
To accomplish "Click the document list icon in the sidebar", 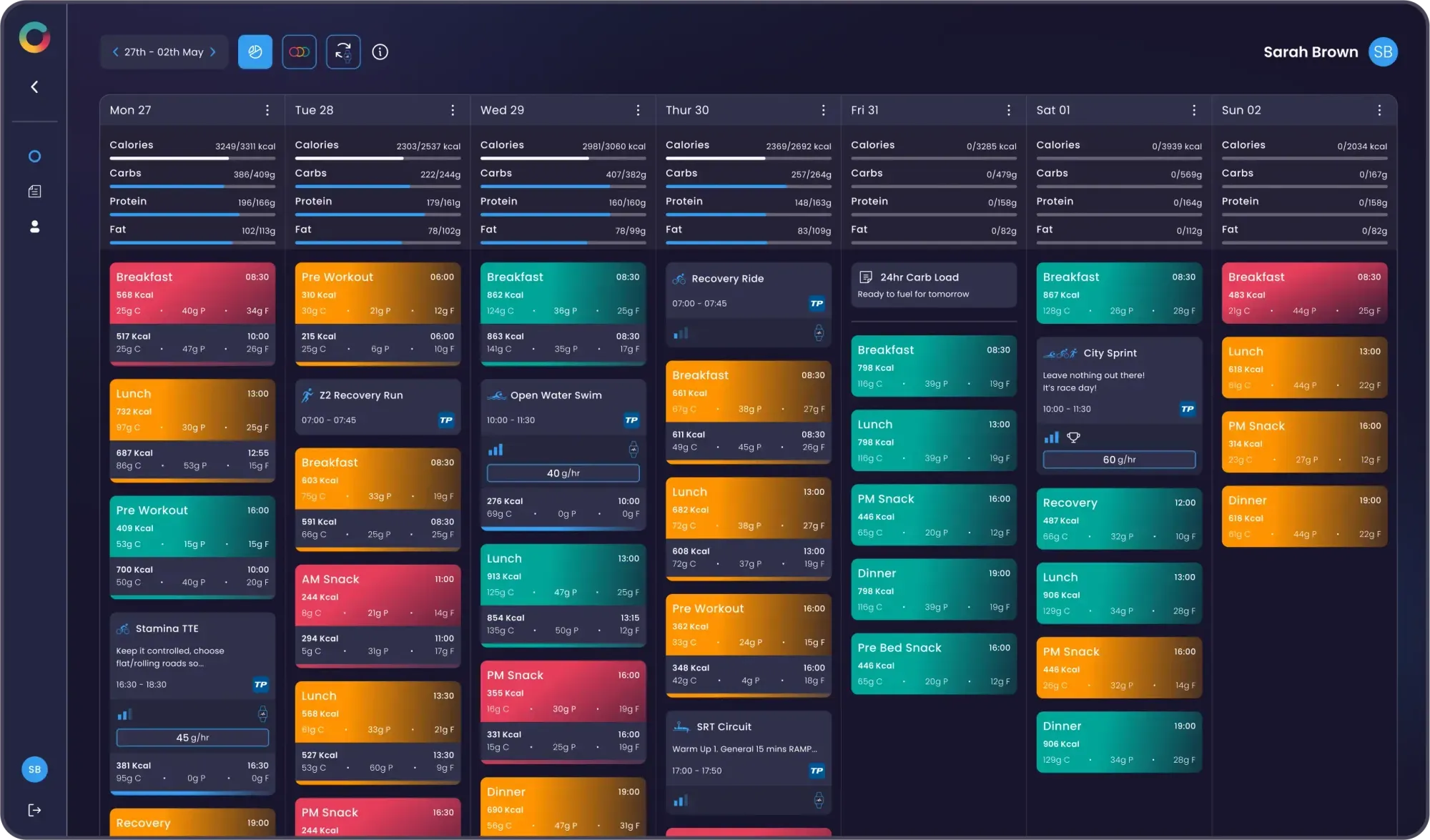I will point(34,191).
